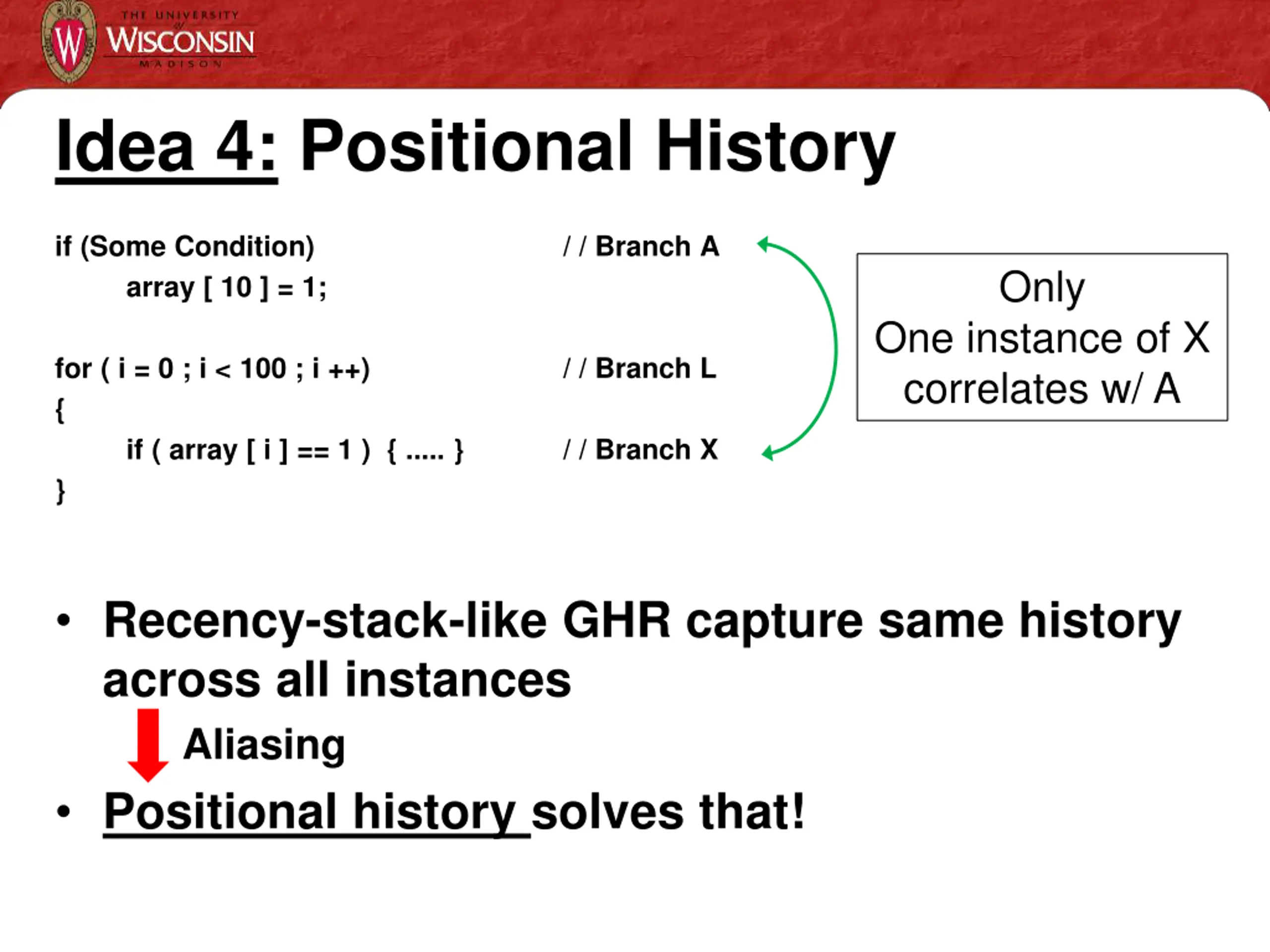Click the for loop code line
The height and width of the screenshot is (952, 1270).
tap(212, 368)
